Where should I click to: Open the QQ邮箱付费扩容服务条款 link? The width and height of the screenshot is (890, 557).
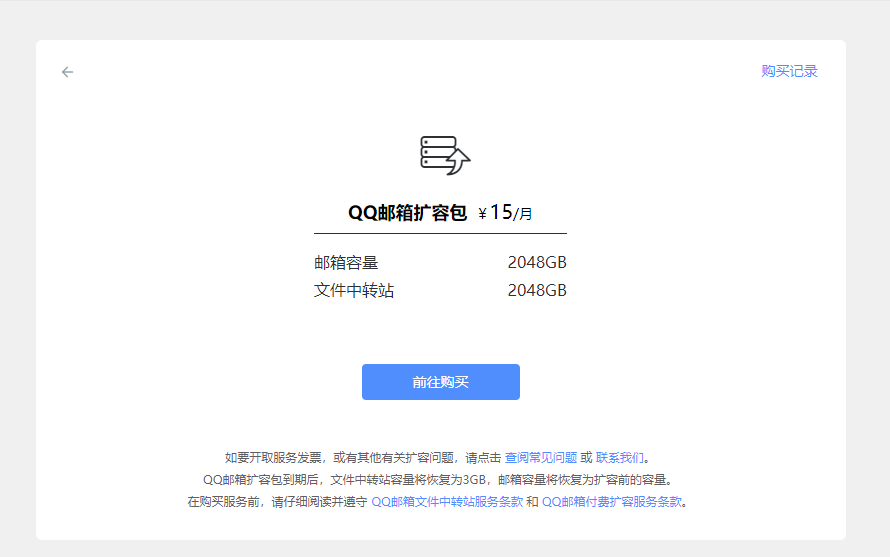612,502
